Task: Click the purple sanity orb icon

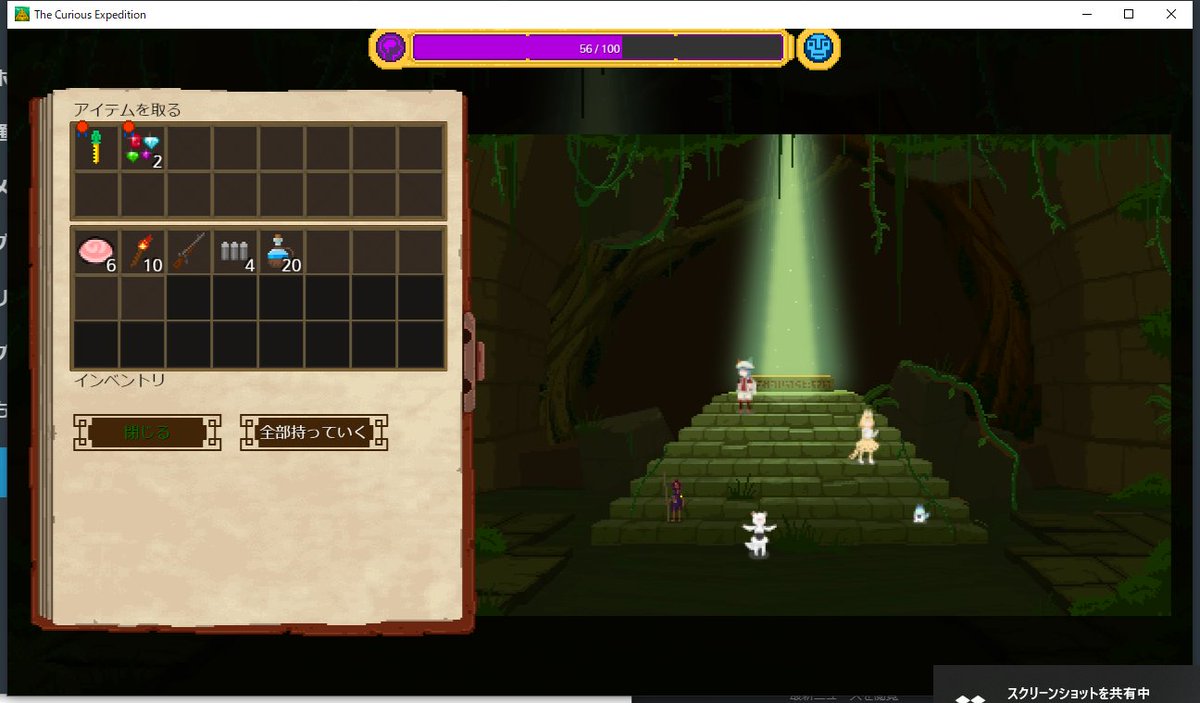Action: (x=391, y=47)
